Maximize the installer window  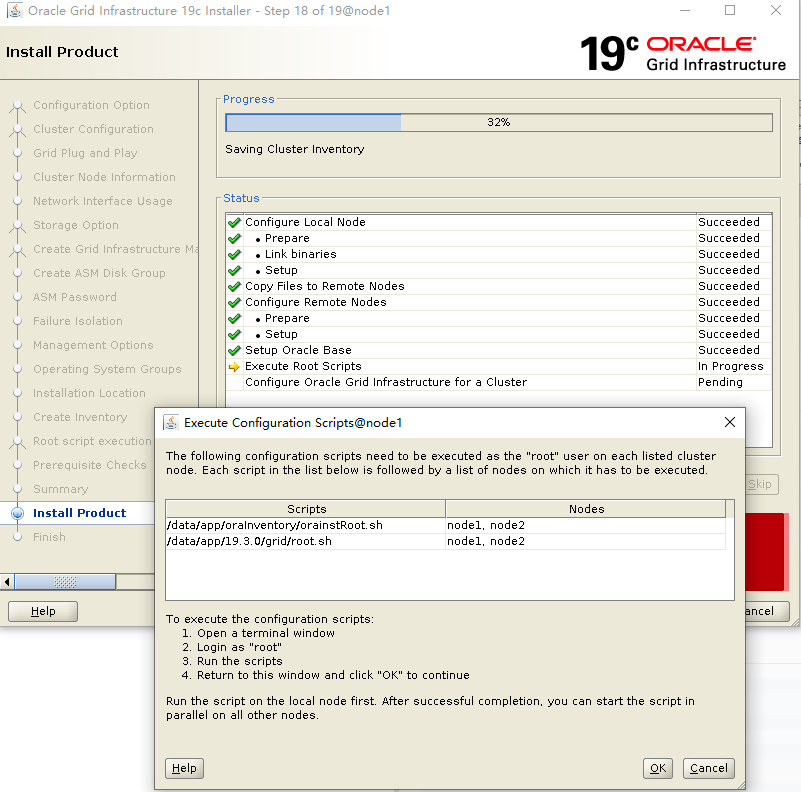tap(730, 10)
